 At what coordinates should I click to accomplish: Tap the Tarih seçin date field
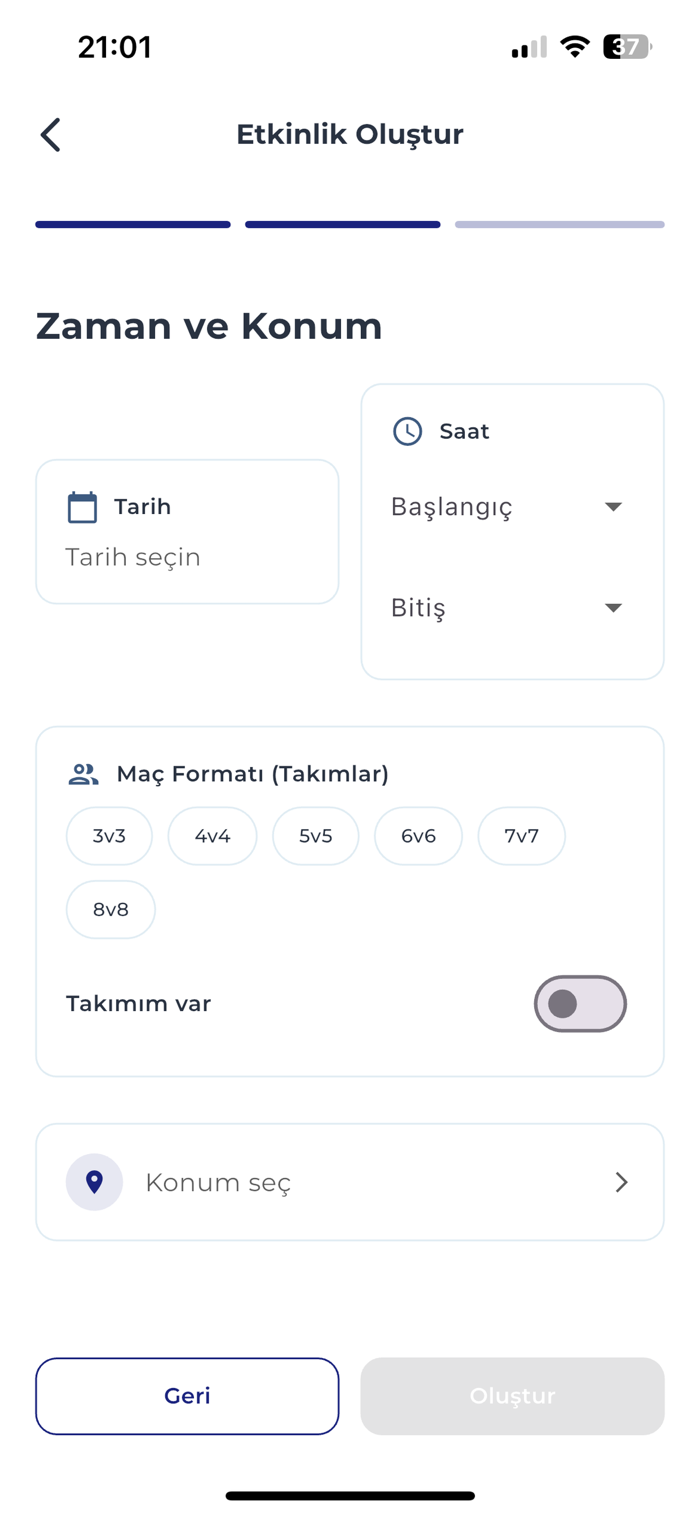tap(133, 557)
